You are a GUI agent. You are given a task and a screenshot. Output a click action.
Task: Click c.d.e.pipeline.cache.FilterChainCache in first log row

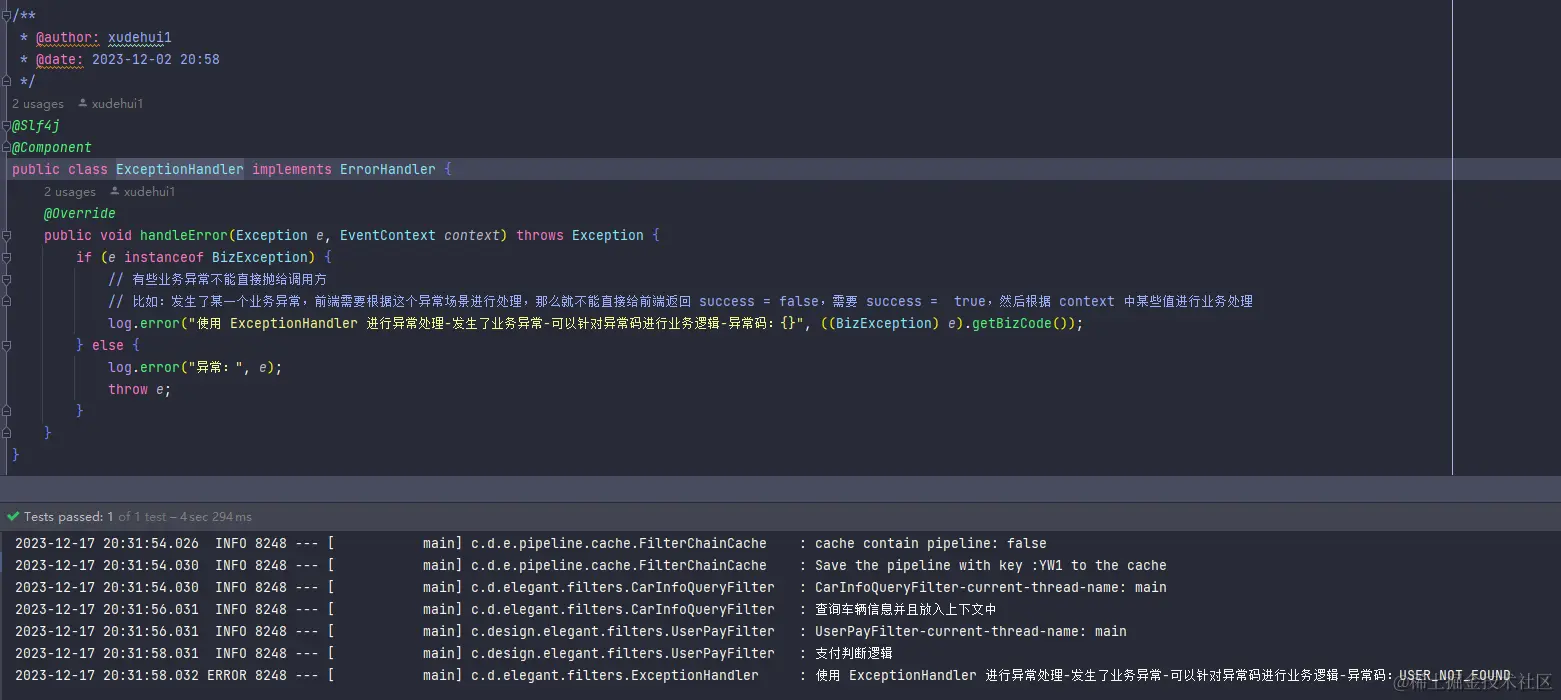[x=619, y=544]
